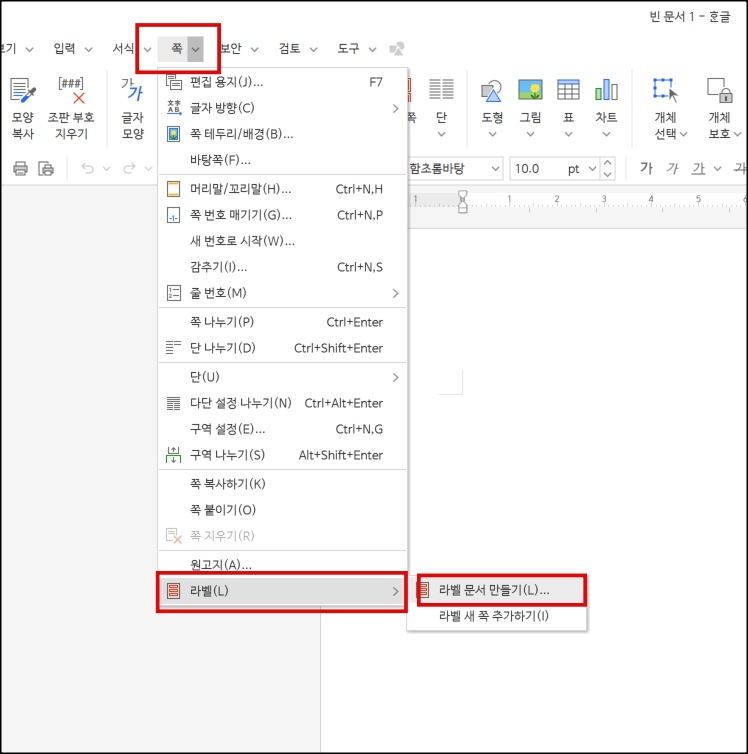Open 단(U) submenu
Viewport: 748px width, 754px height.
(283, 377)
